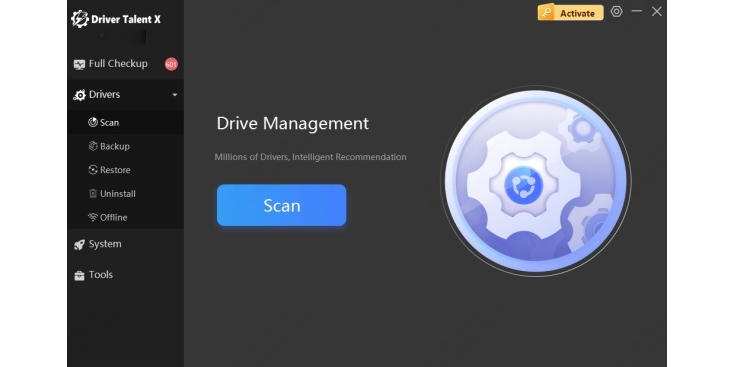
Task: Open the Restore submenu item
Action: [125, 170]
